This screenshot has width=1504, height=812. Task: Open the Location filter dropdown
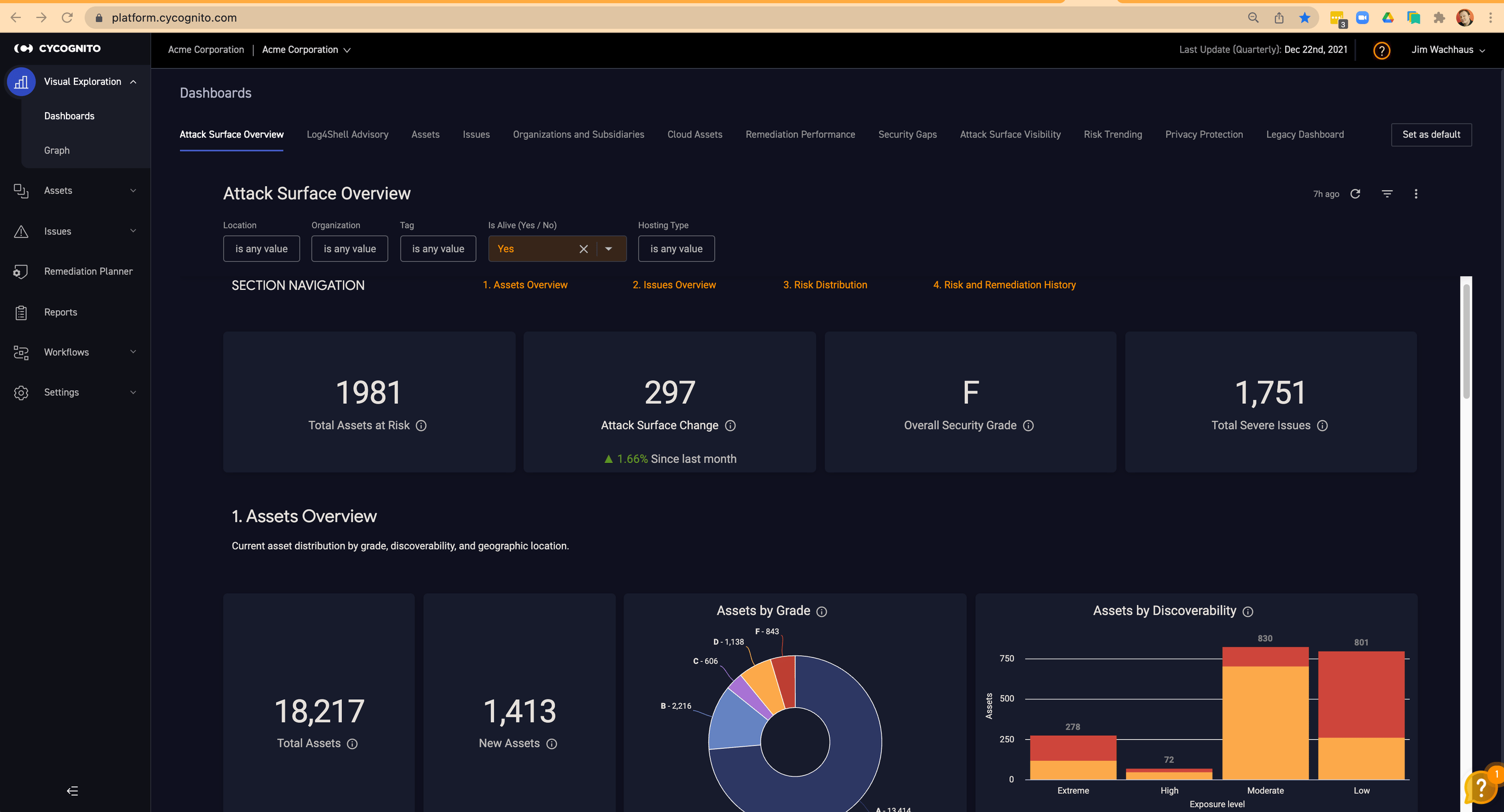coord(262,249)
